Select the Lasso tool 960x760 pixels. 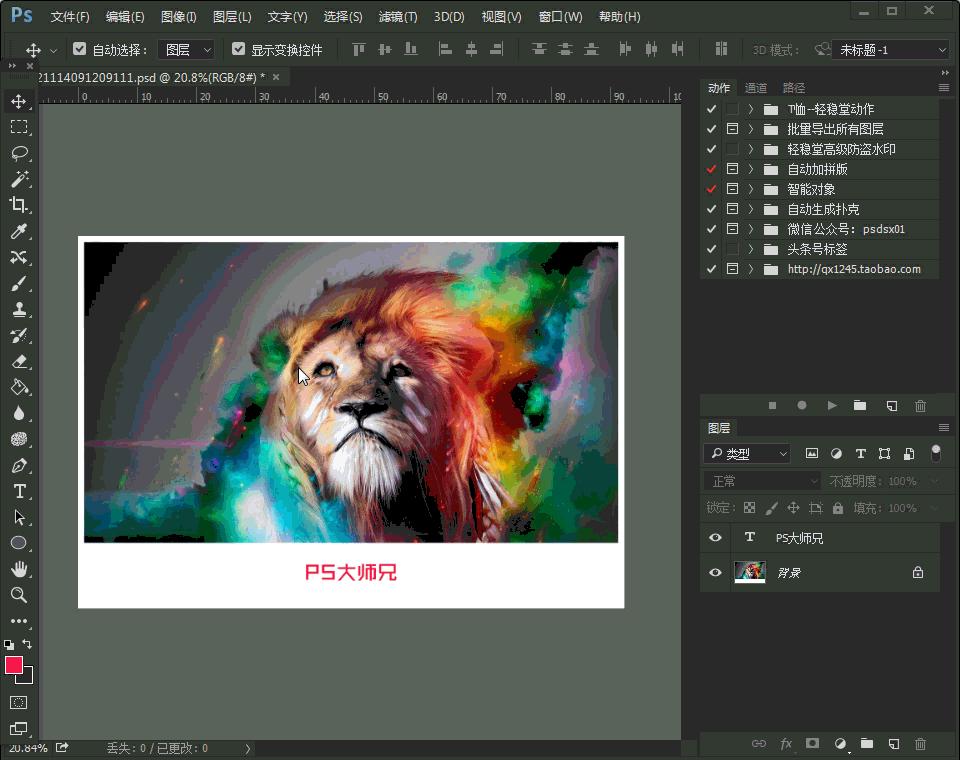pyautogui.click(x=20, y=152)
